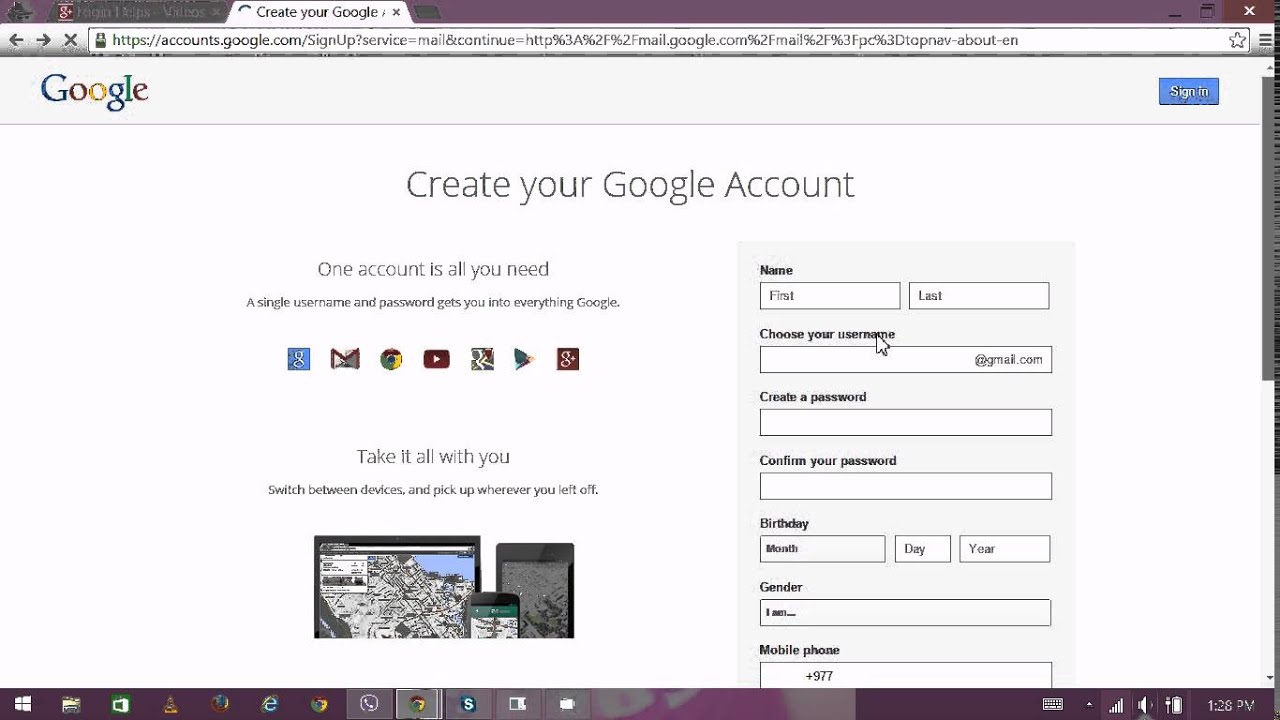Open the green Store app in taskbar
1280x720 pixels.
pyautogui.click(x=121, y=704)
